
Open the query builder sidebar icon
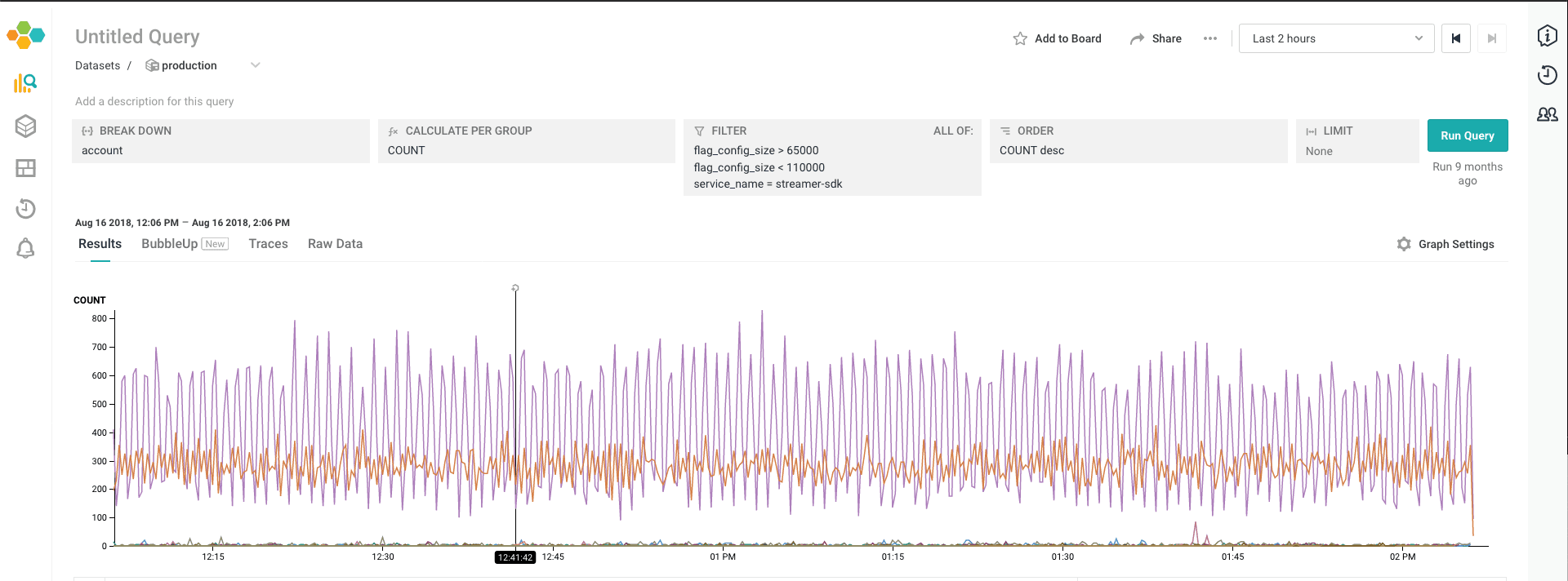click(x=25, y=82)
